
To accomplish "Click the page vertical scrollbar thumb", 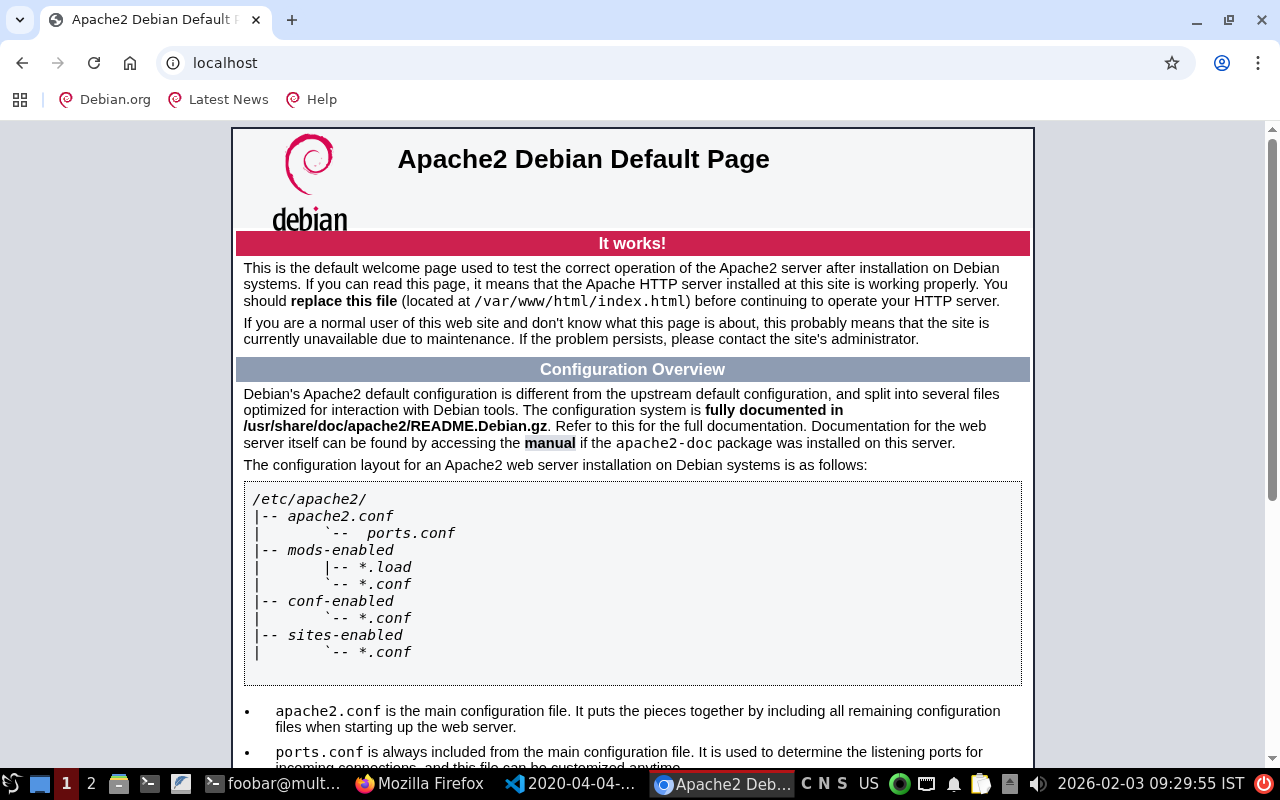I will coord(1272,320).
